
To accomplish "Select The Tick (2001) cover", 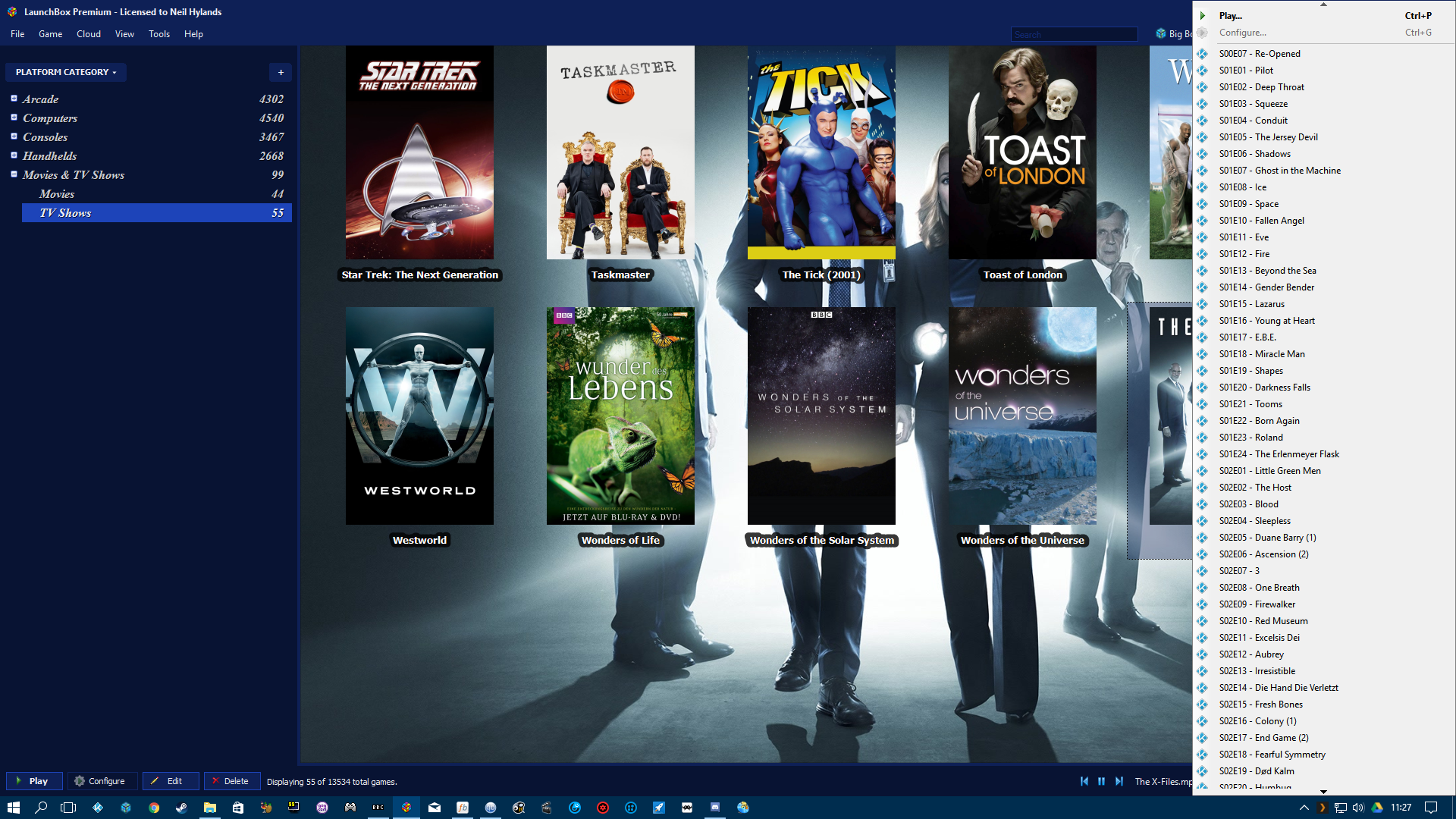I will click(821, 152).
